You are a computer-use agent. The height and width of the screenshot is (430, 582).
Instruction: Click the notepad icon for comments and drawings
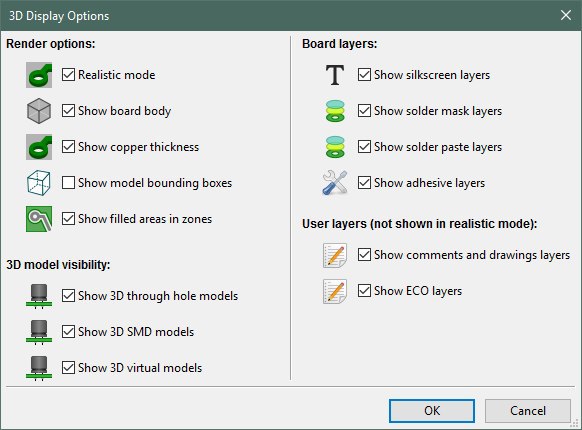(x=335, y=255)
